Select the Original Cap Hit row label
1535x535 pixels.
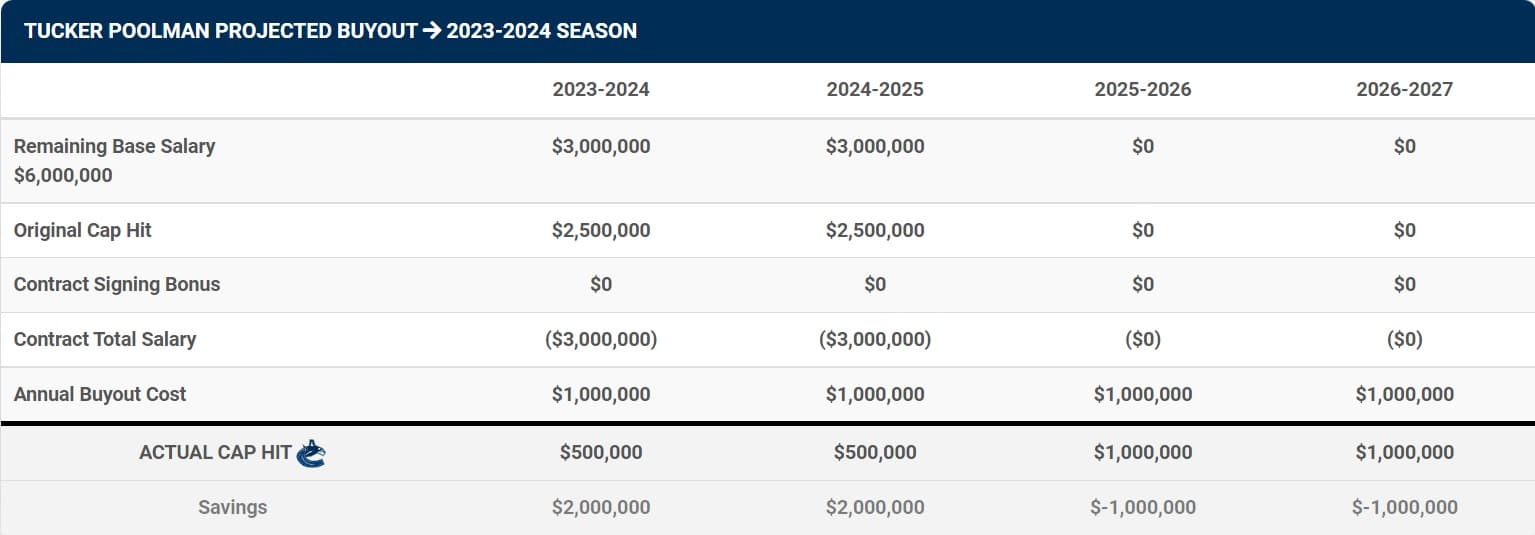coord(83,230)
